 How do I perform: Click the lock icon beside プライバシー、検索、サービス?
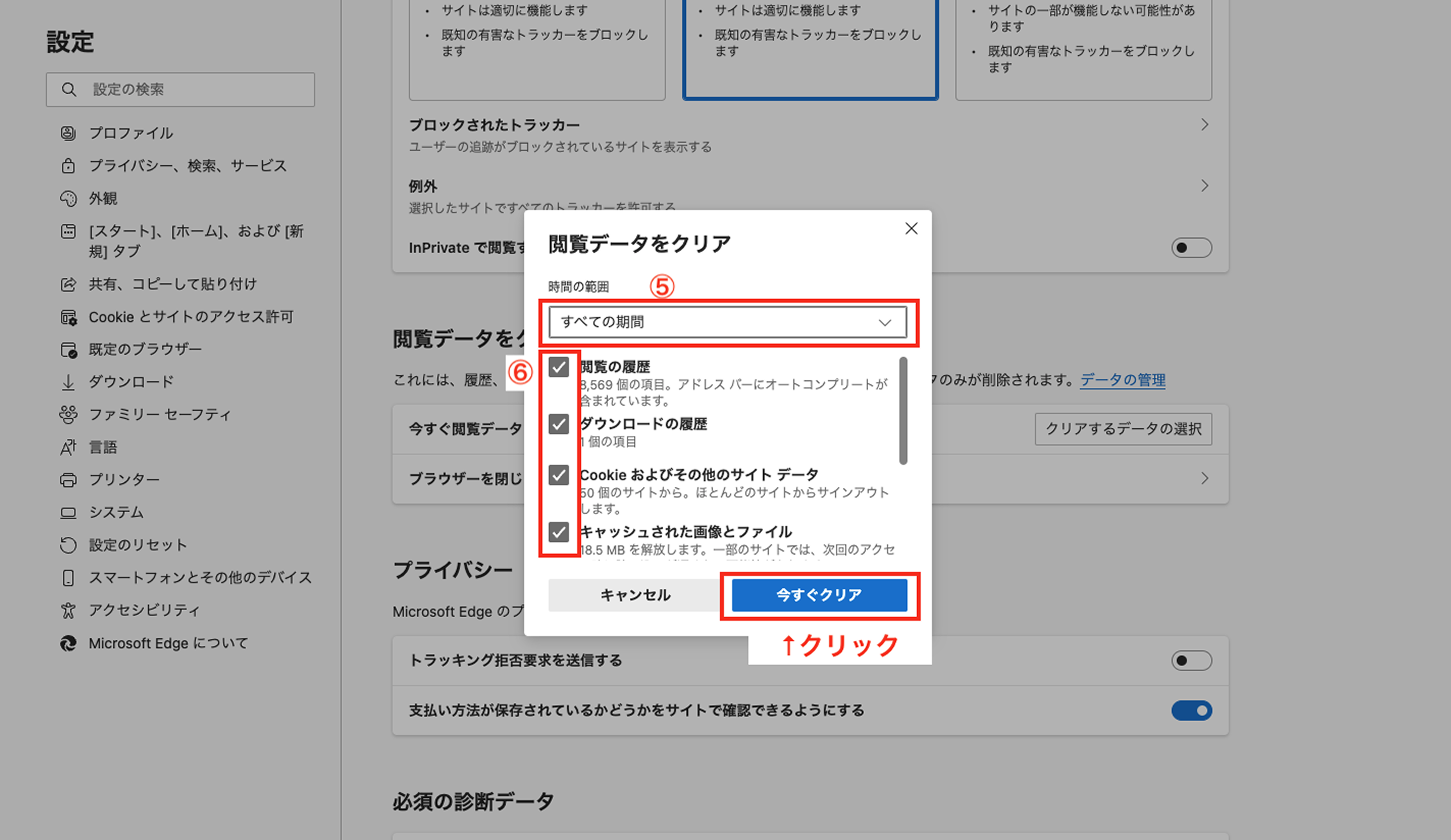[68, 166]
